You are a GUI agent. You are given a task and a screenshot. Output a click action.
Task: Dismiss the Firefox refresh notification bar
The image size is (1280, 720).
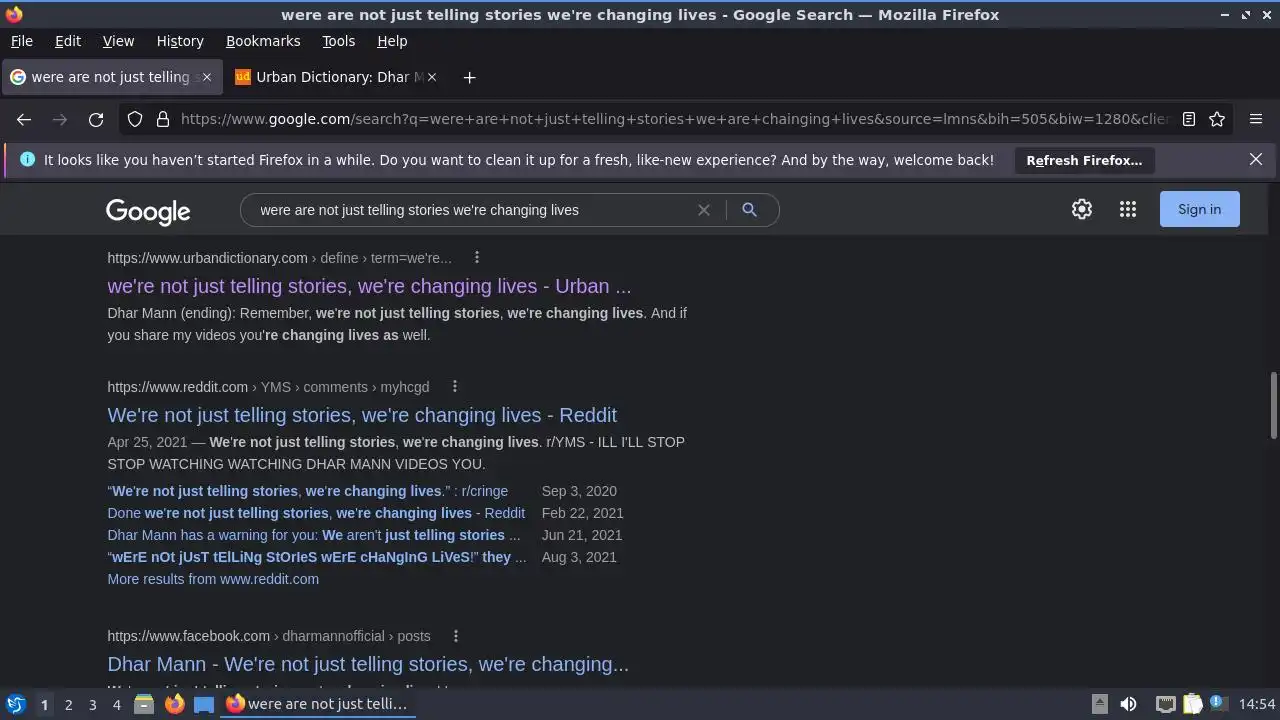click(x=1256, y=159)
